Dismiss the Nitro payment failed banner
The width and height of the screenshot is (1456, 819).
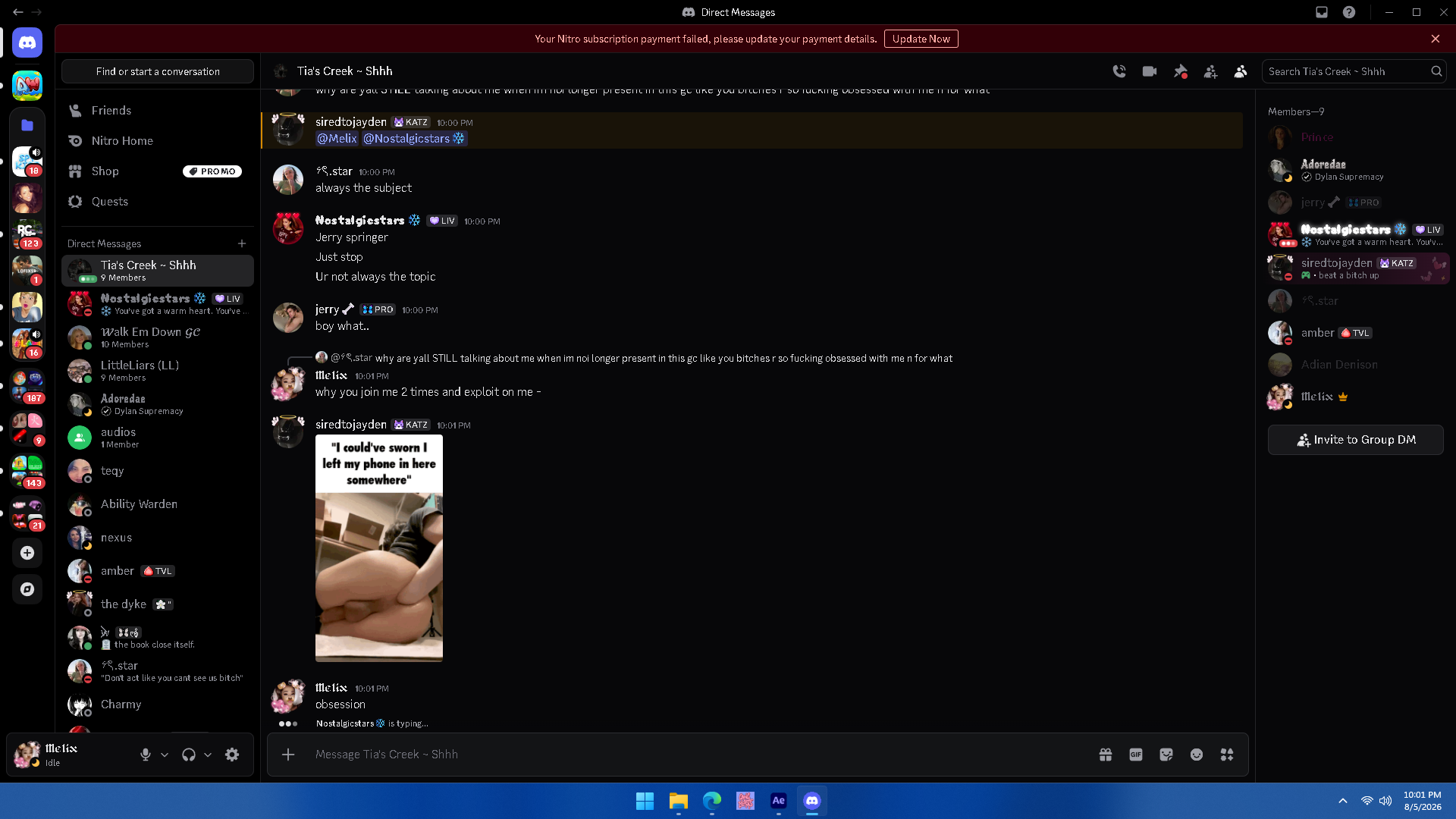(x=1436, y=39)
